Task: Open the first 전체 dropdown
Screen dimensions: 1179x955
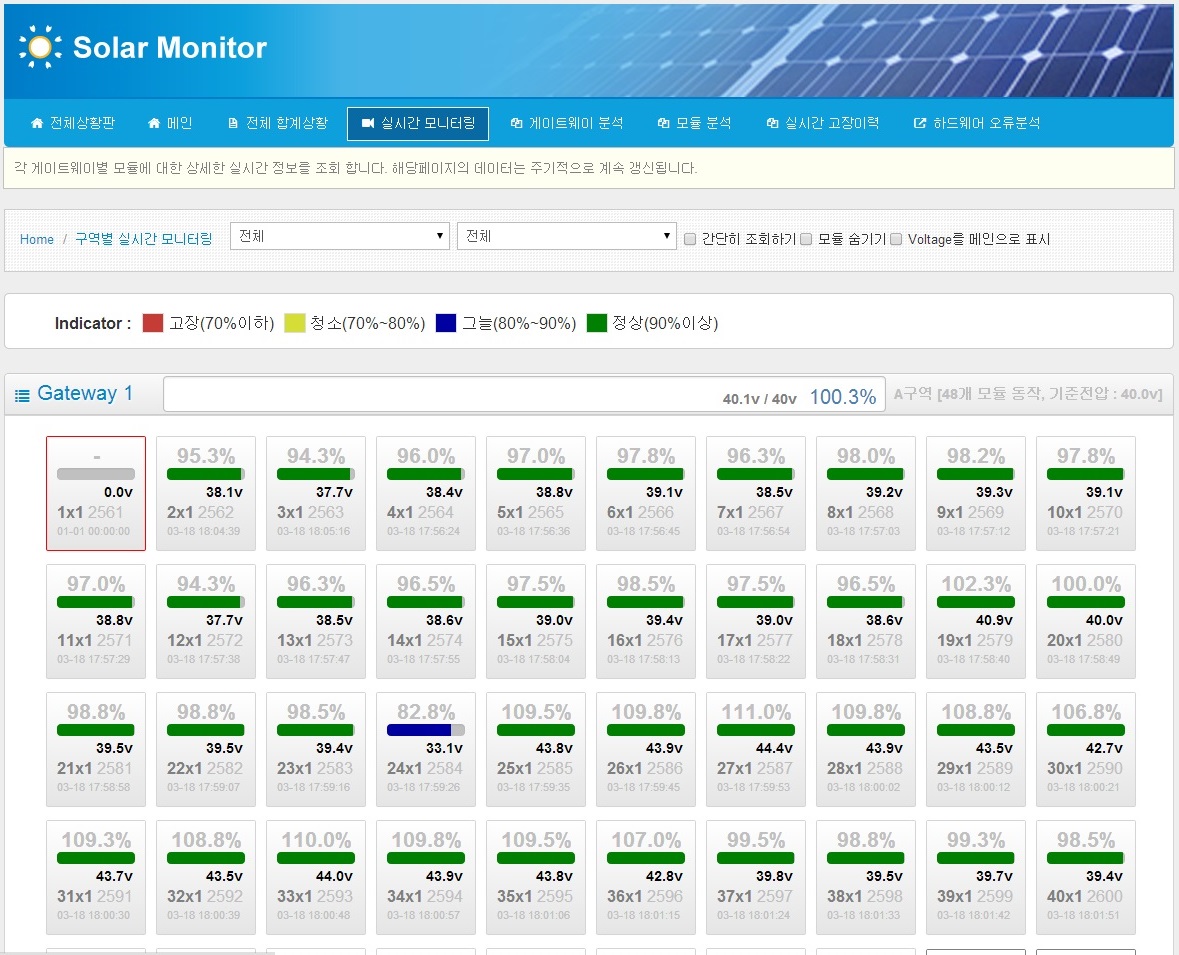Action: (x=340, y=236)
